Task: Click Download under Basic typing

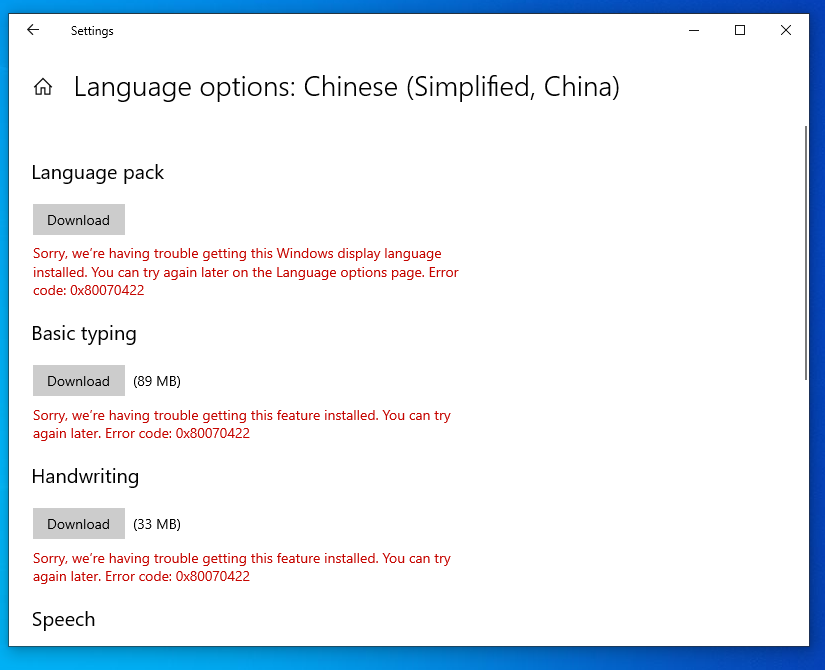Action: pos(78,381)
